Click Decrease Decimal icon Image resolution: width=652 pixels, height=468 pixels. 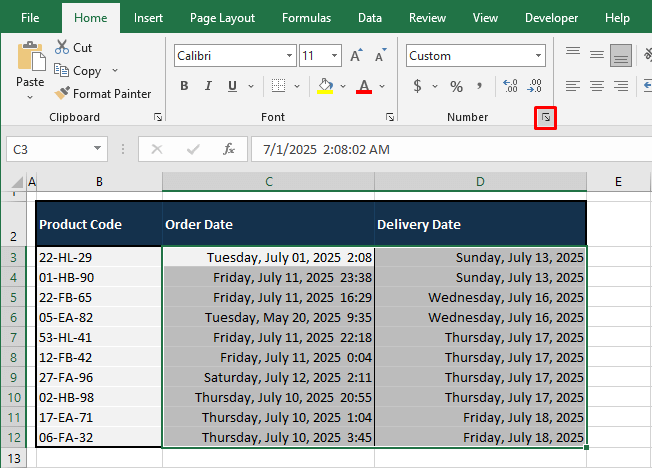(534, 86)
